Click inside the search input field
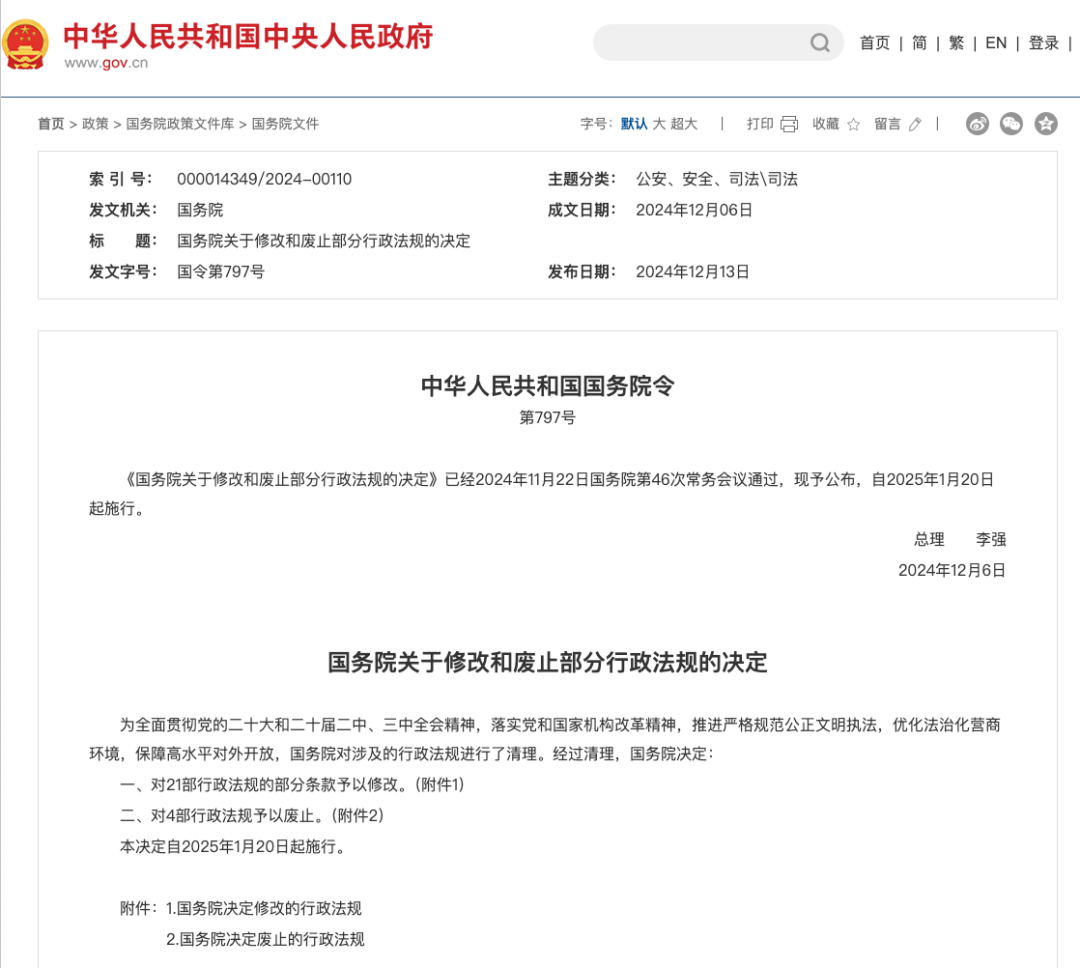 click(x=700, y=43)
